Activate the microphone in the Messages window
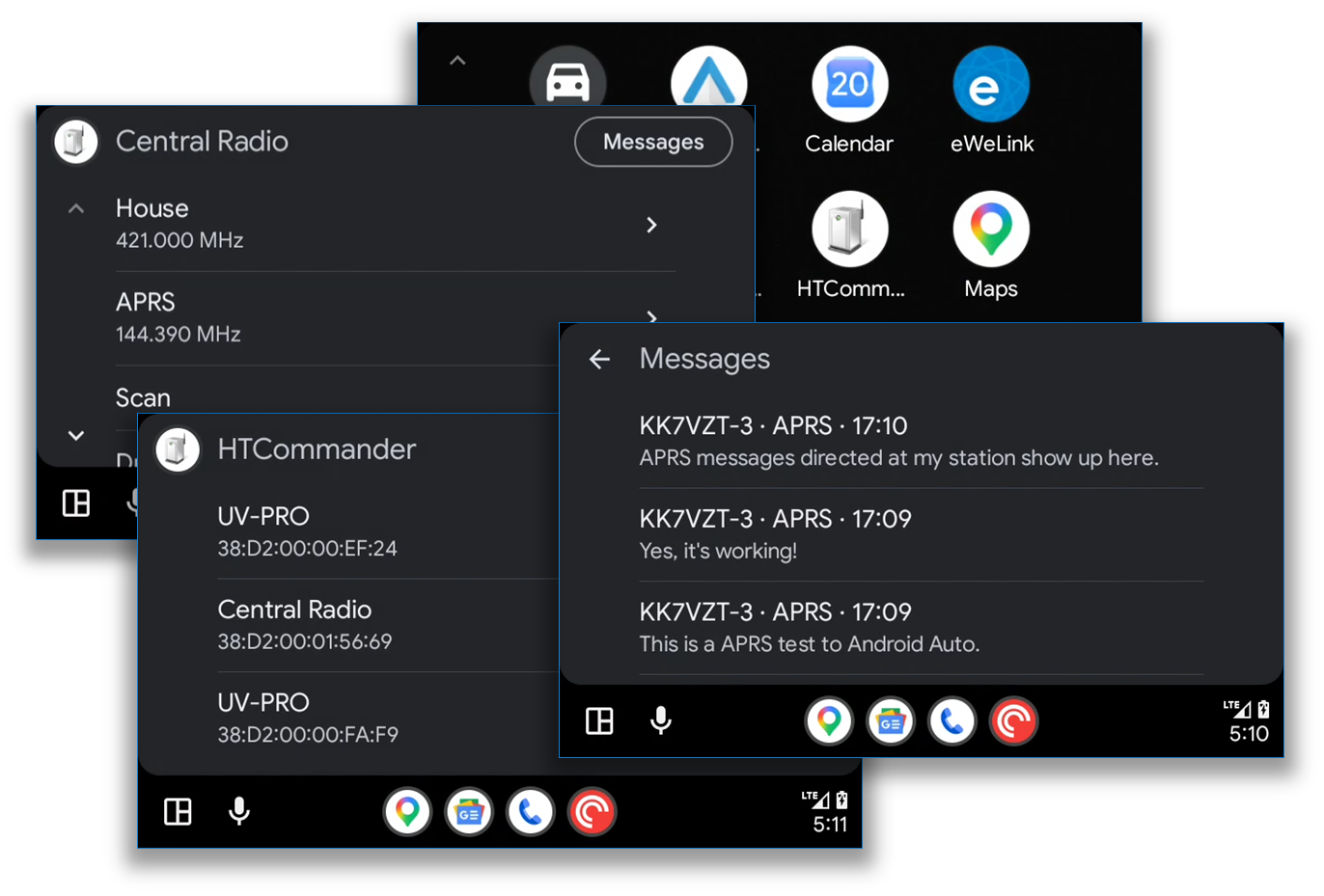Viewport: 1324px width, 896px height. [x=661, y=721]
